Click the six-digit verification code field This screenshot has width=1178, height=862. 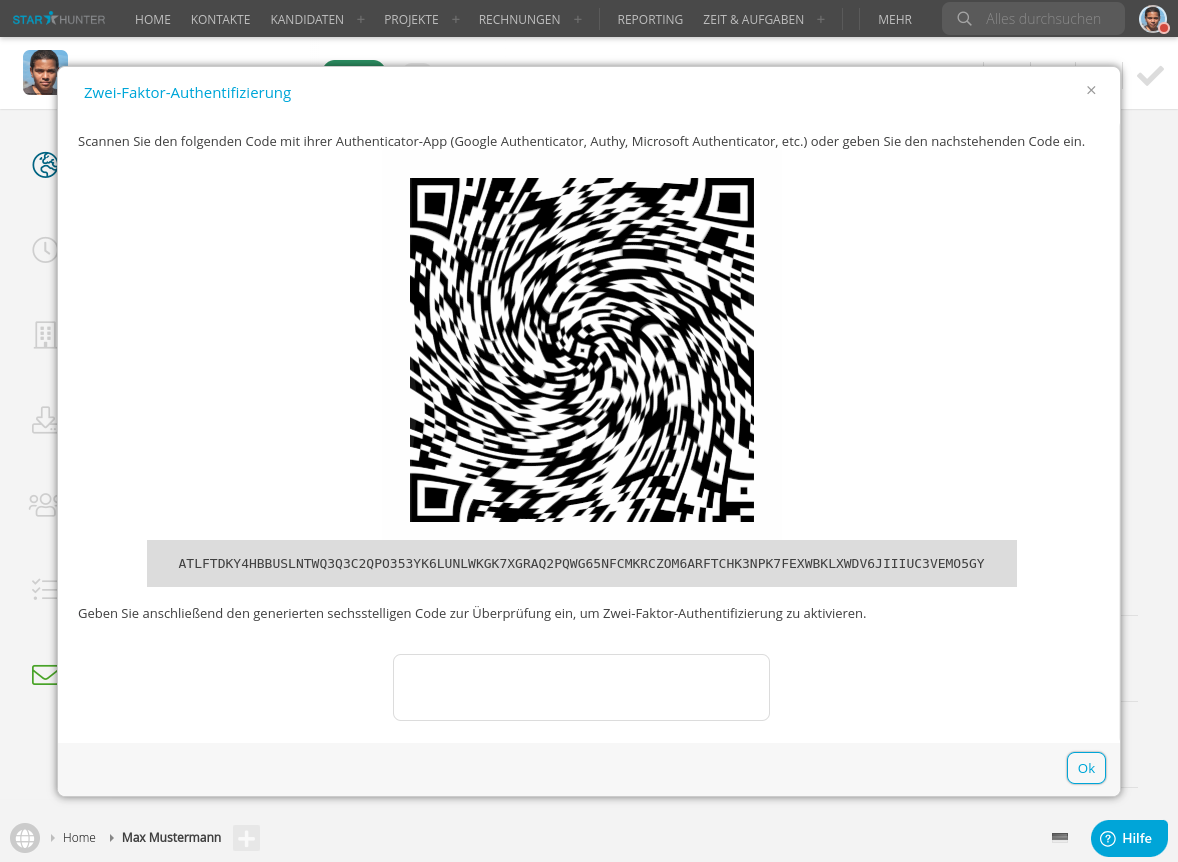581,688
